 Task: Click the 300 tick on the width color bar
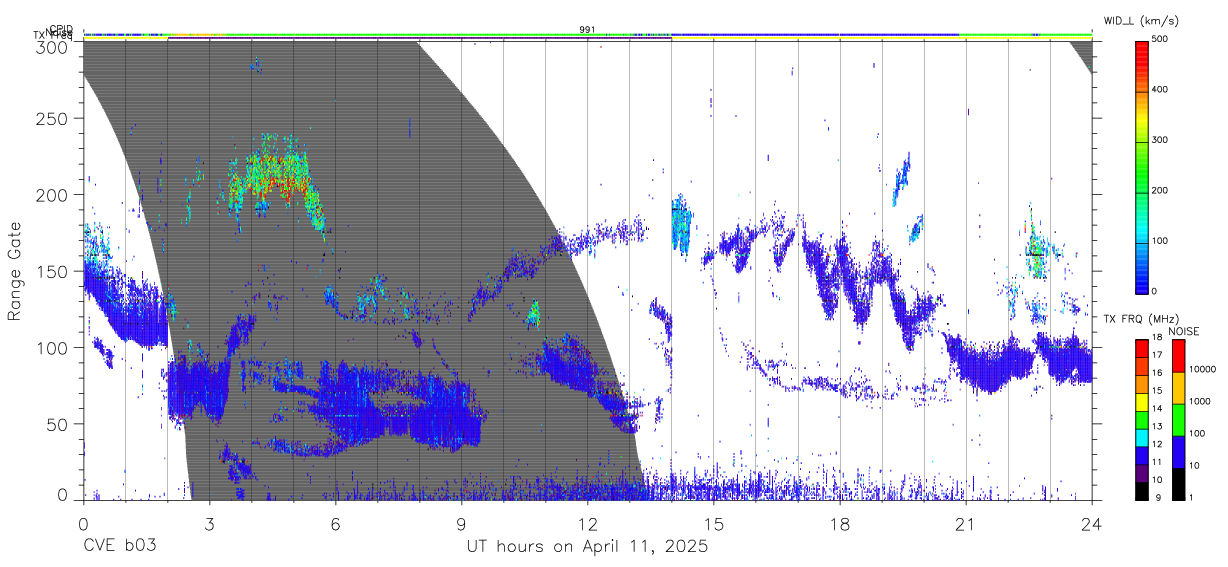pos(1160,140)
